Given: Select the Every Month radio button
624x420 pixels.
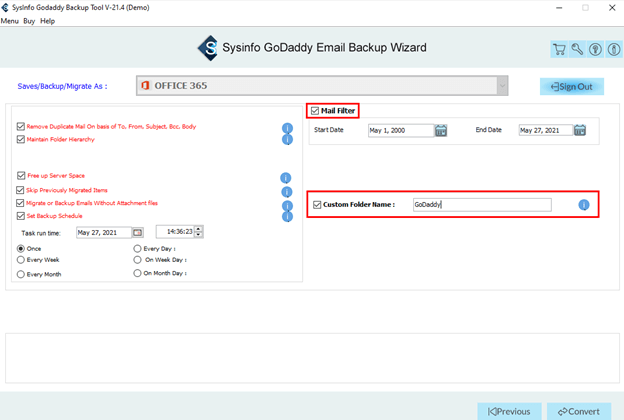Looking at the screenshot, I should click(21, 274).
